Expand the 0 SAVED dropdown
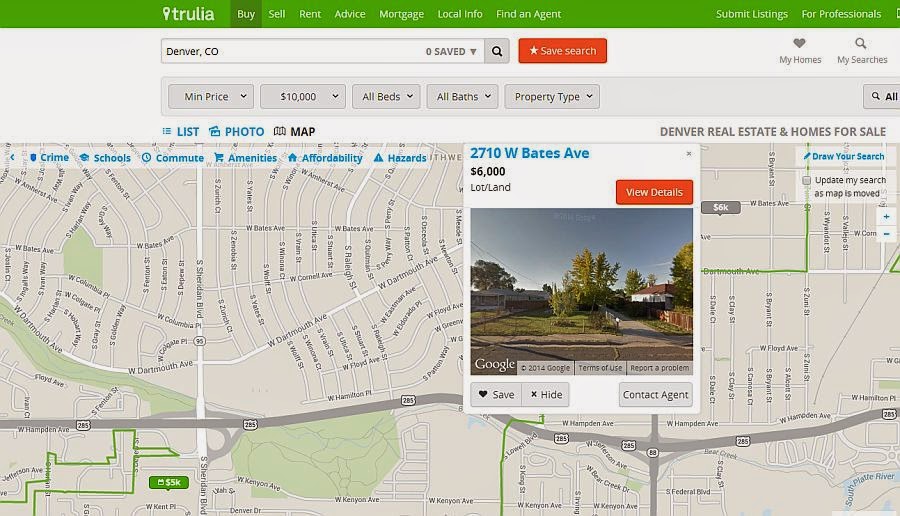Viewport: 900px width, 516px height. click(x=451, y=51)
